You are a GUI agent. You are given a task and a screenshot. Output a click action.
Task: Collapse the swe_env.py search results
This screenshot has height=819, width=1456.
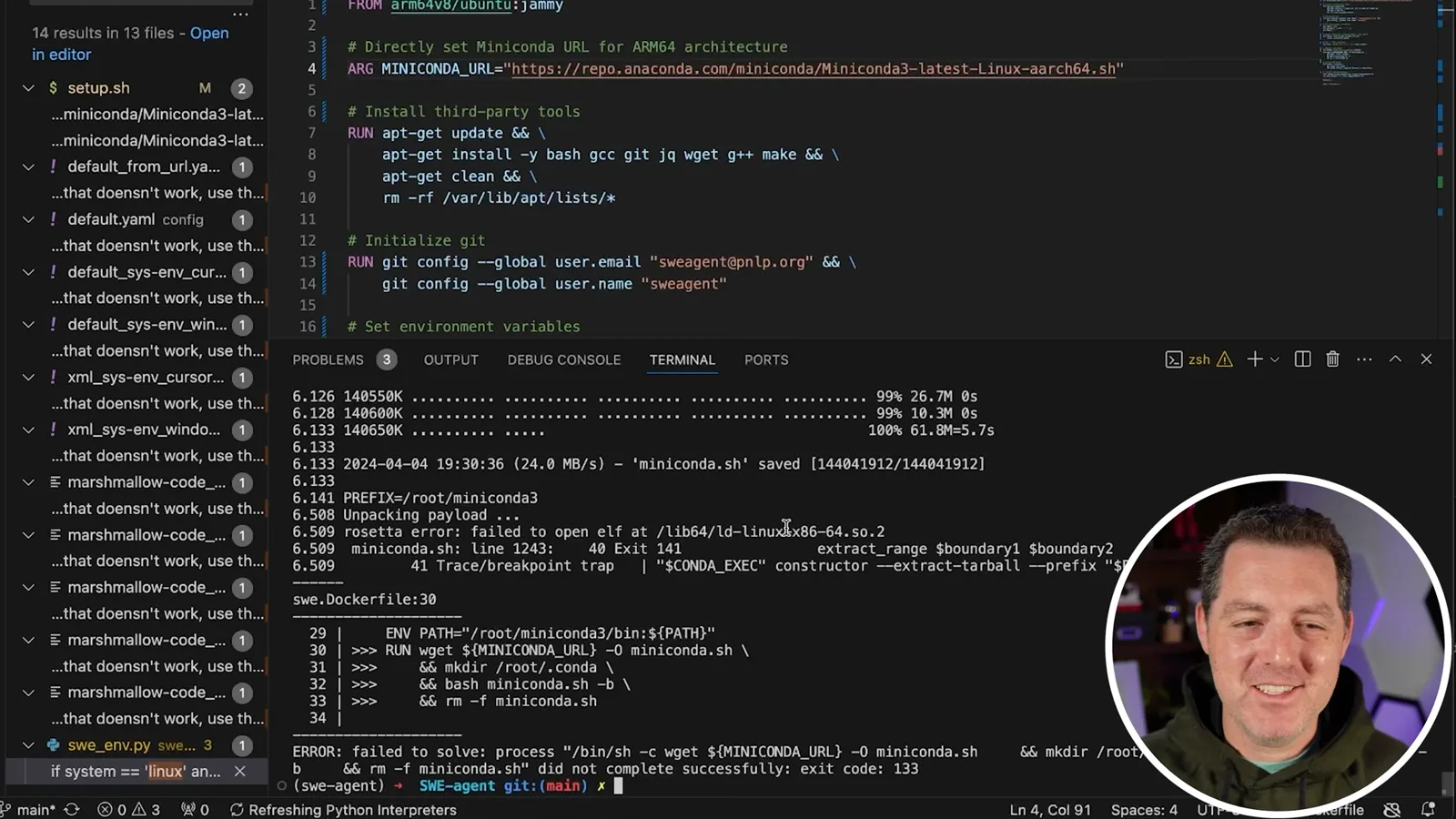click(x=28, y=744)
